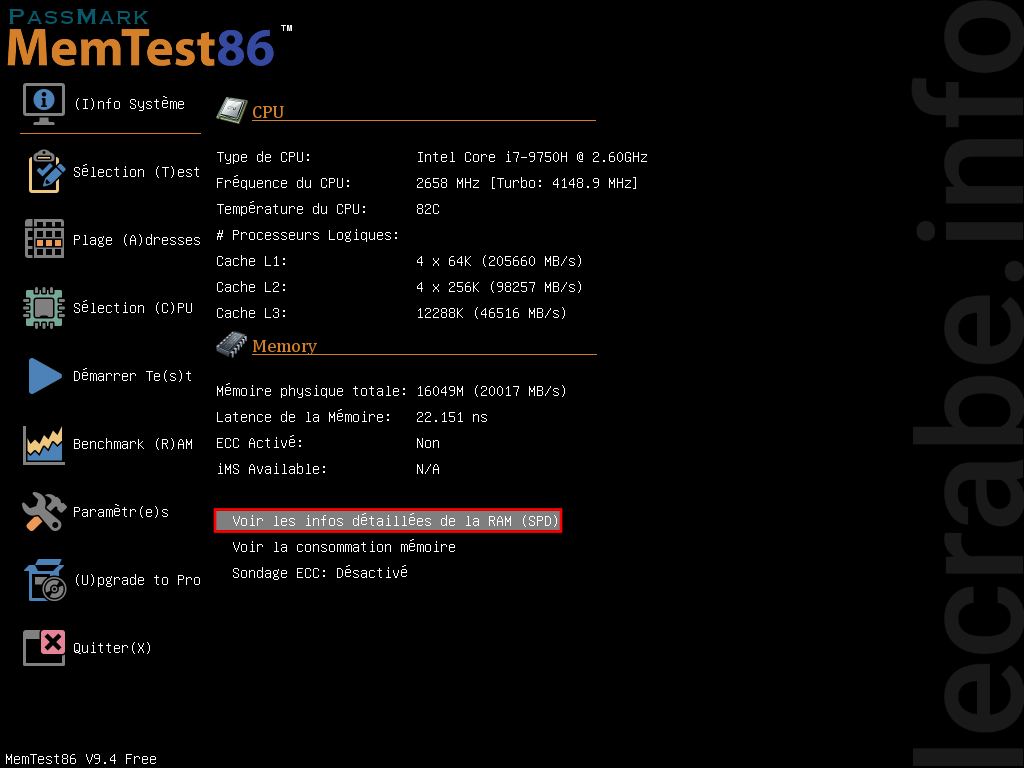Viewport: 1024px width, 768px height.
Task: Click the memory latency value 22.151 ns
Action: point(451,417)
